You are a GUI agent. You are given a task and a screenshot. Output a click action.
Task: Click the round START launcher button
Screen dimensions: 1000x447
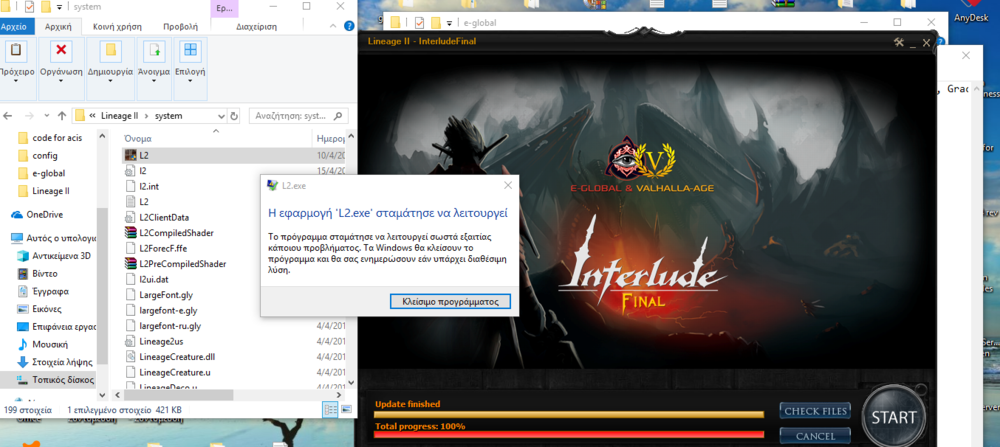893,418
